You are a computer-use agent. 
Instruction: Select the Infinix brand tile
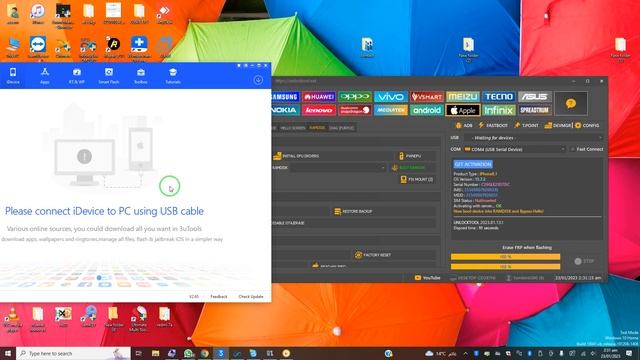tap(499, 110)
